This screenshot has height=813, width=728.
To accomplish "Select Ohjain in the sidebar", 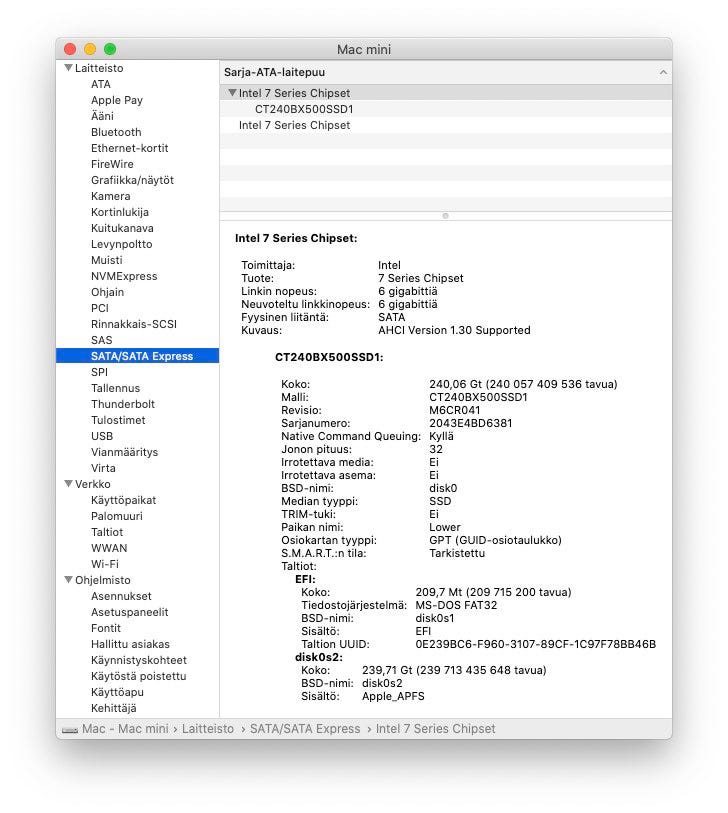I will click(x=107, y=292).
